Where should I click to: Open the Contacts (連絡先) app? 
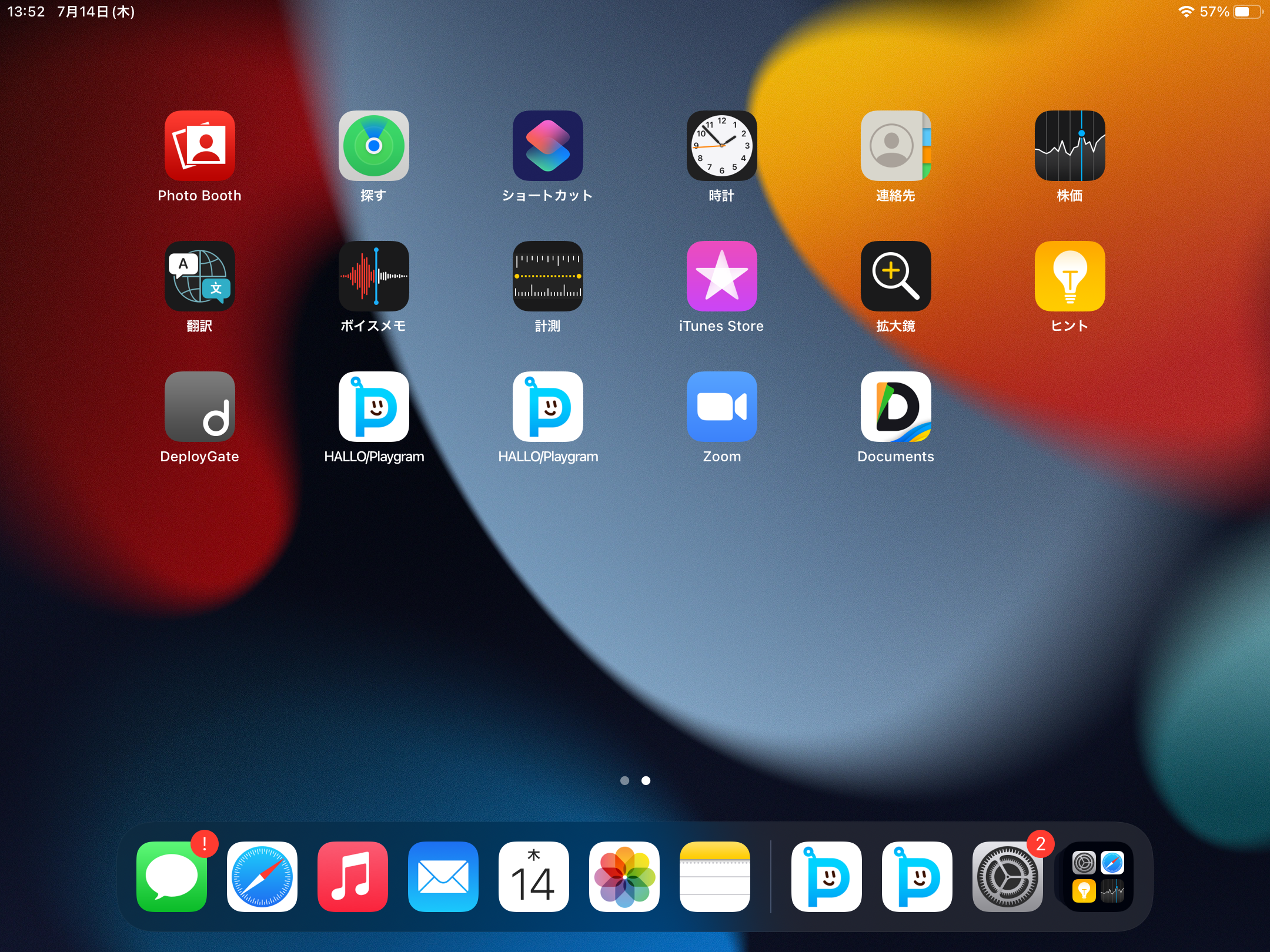895,146
